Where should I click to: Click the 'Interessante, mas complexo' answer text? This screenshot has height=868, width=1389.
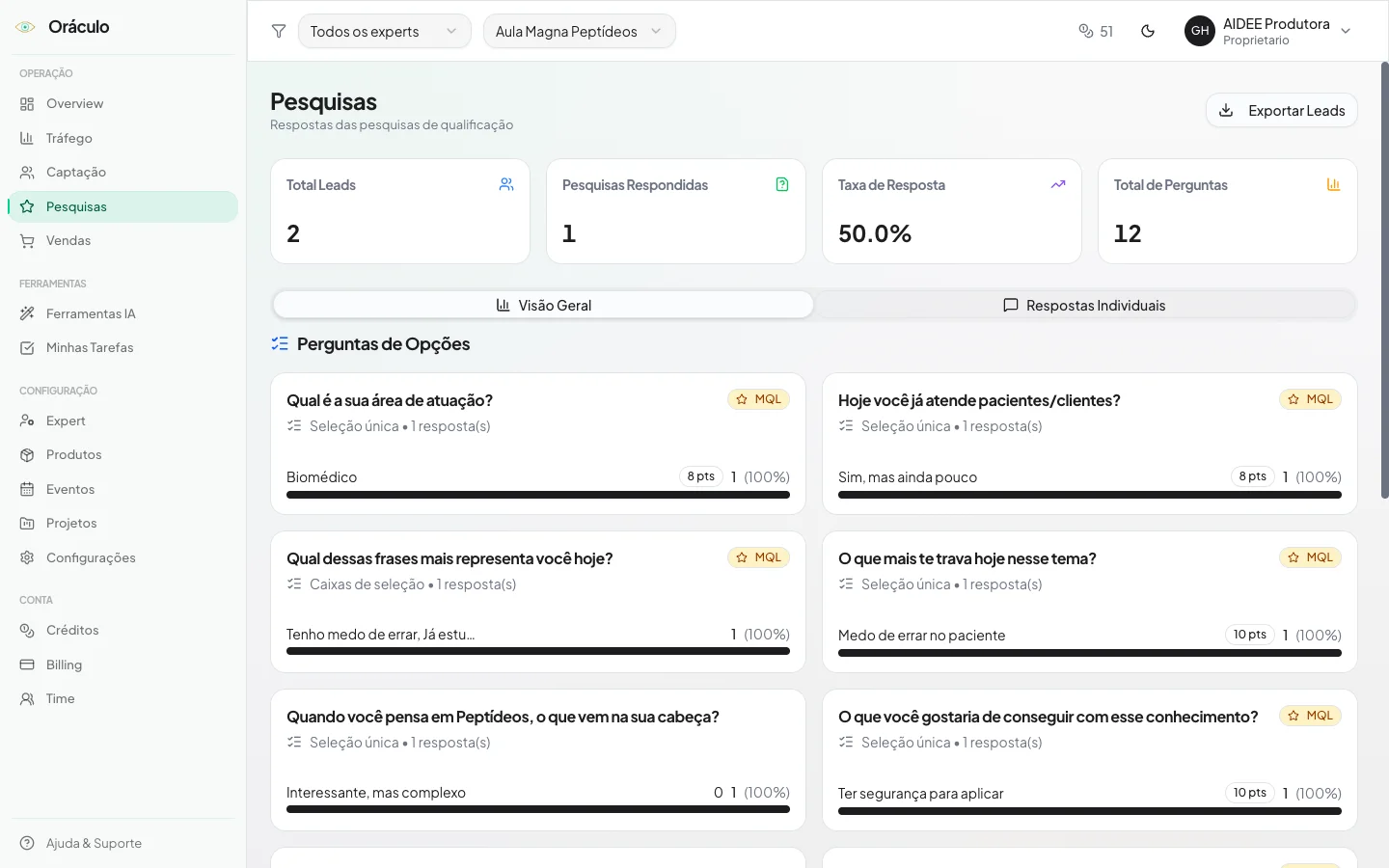[376, 793]
